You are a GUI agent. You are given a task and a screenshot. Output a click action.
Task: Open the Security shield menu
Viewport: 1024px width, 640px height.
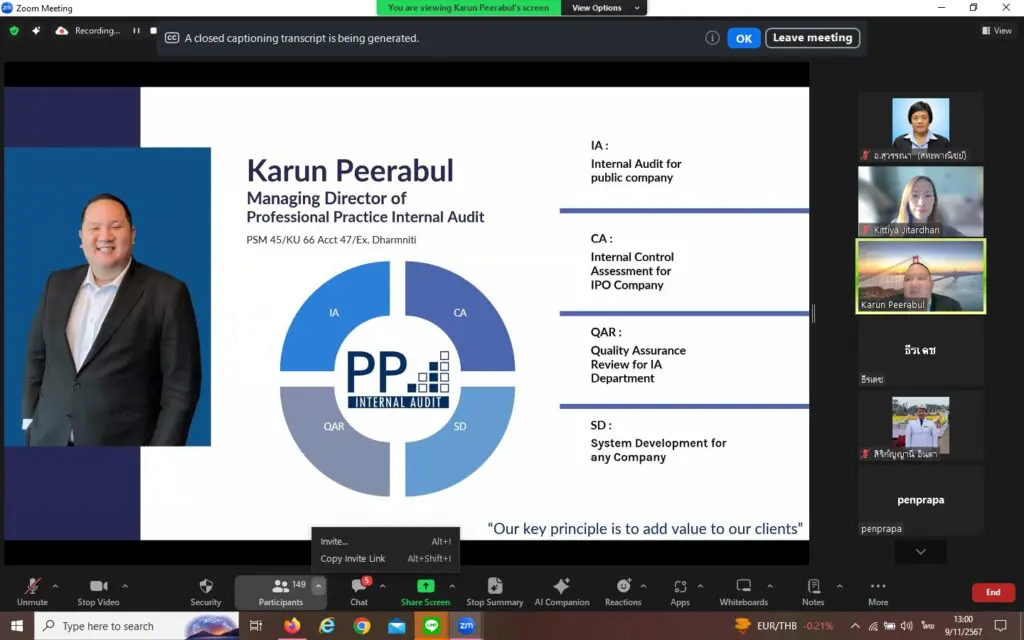206,592
